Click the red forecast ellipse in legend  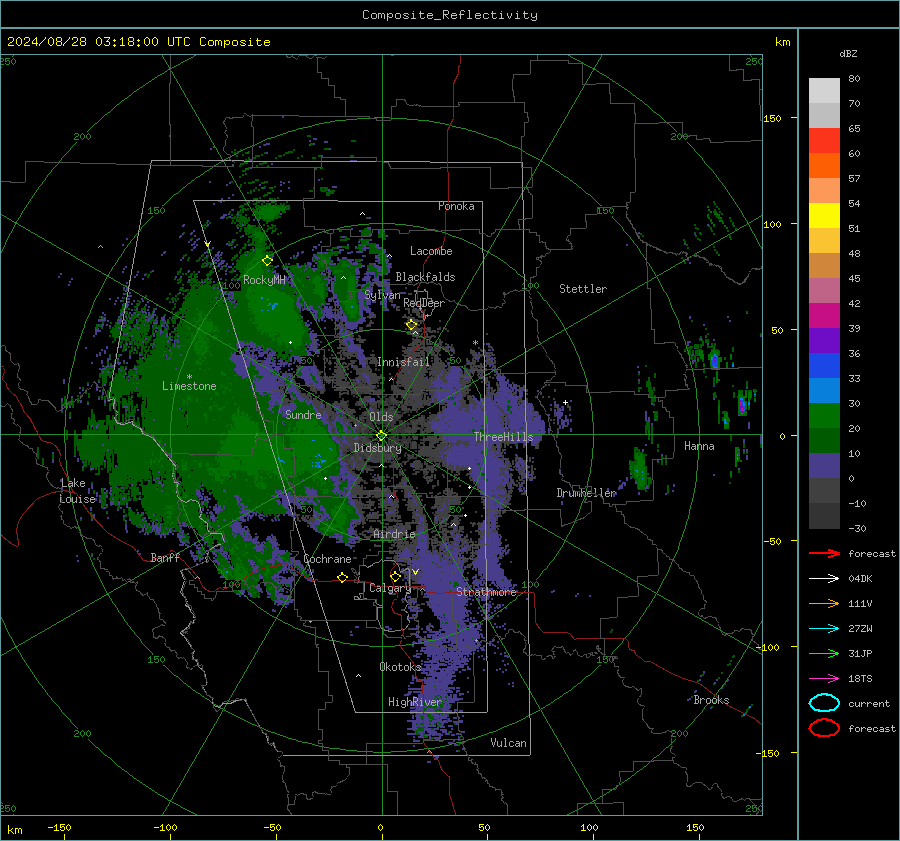824,728
